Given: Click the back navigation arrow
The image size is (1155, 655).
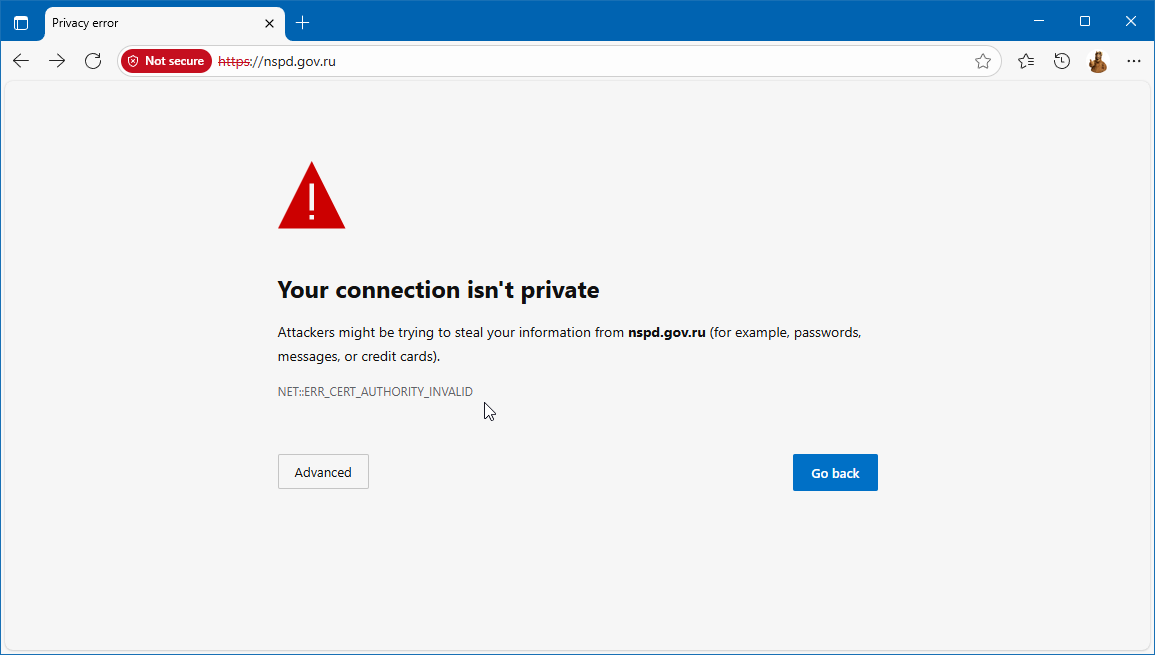Looking at the screenshot, I should click(x=21, y=61).
